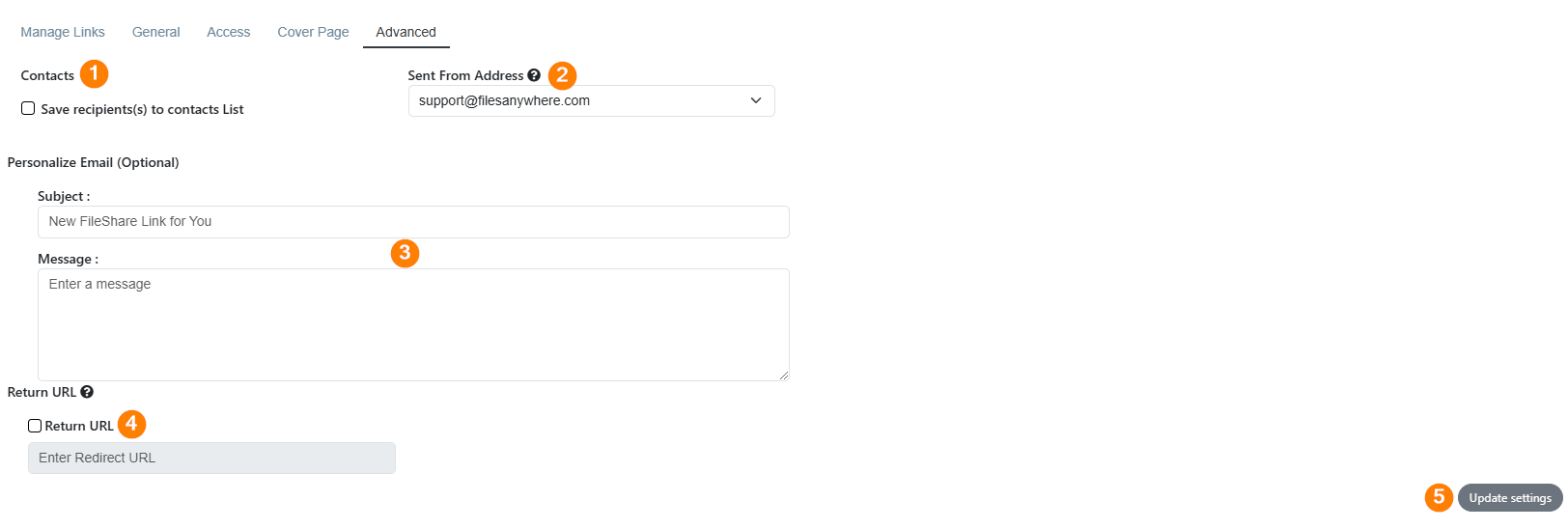The image size is (1568, 529).
Task: Click orange marker number 5
Action: coord(1439,497)
